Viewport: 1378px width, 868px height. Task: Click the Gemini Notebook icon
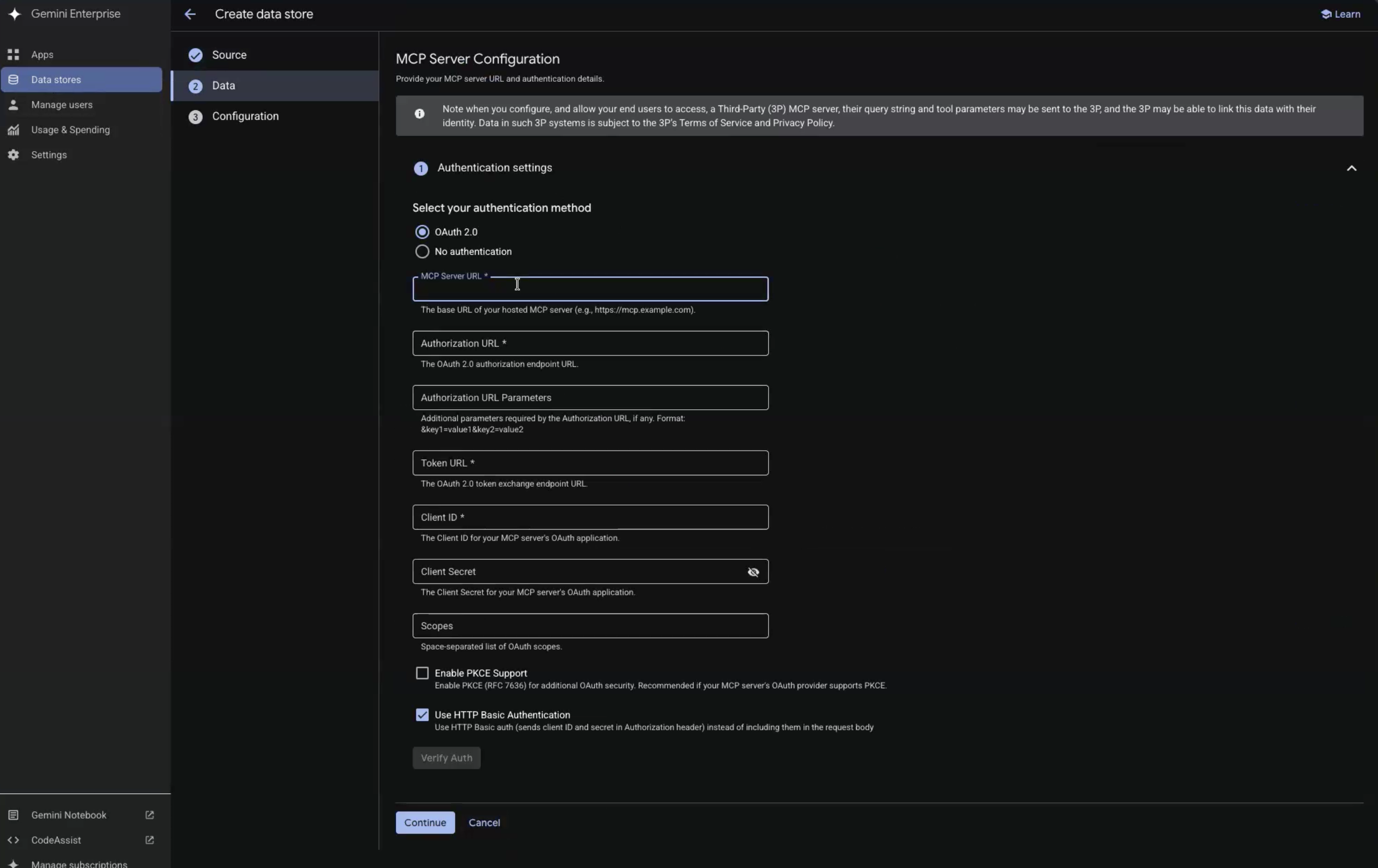click(x=13, y=815)
